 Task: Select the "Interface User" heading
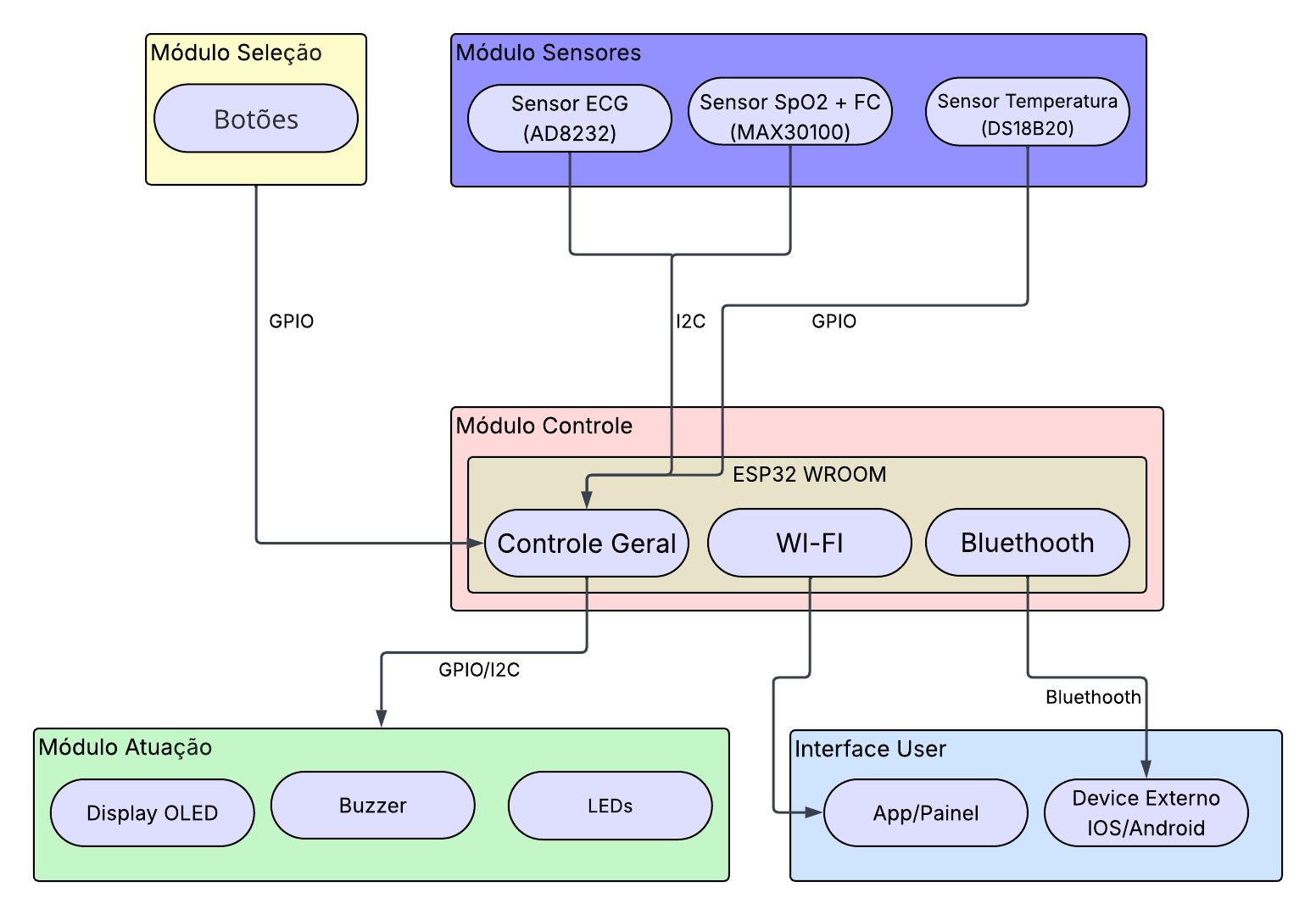[x=871, y=749]
